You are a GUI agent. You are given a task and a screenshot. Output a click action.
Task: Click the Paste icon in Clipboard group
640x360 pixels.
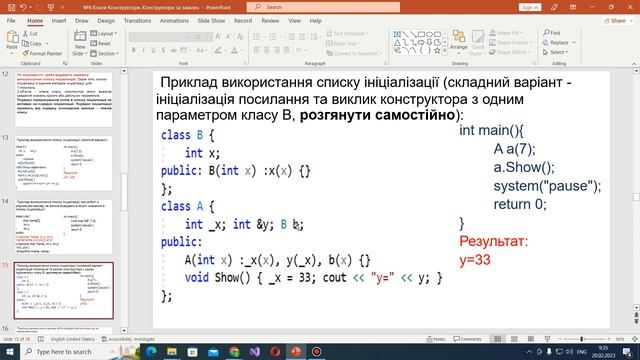[x=12, y=38]
